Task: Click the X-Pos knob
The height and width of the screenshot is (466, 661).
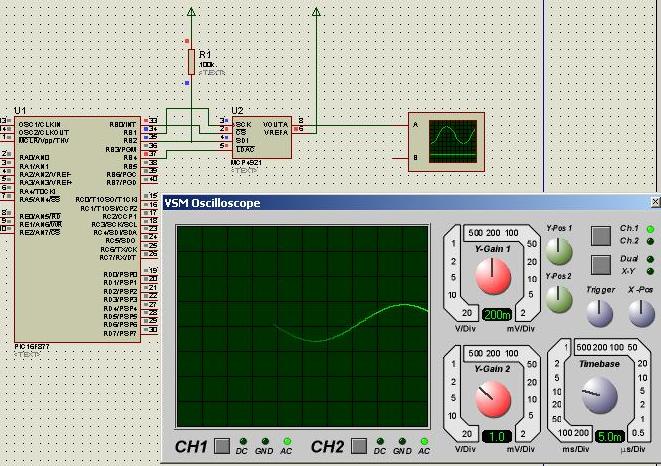Action: (641, 313)
